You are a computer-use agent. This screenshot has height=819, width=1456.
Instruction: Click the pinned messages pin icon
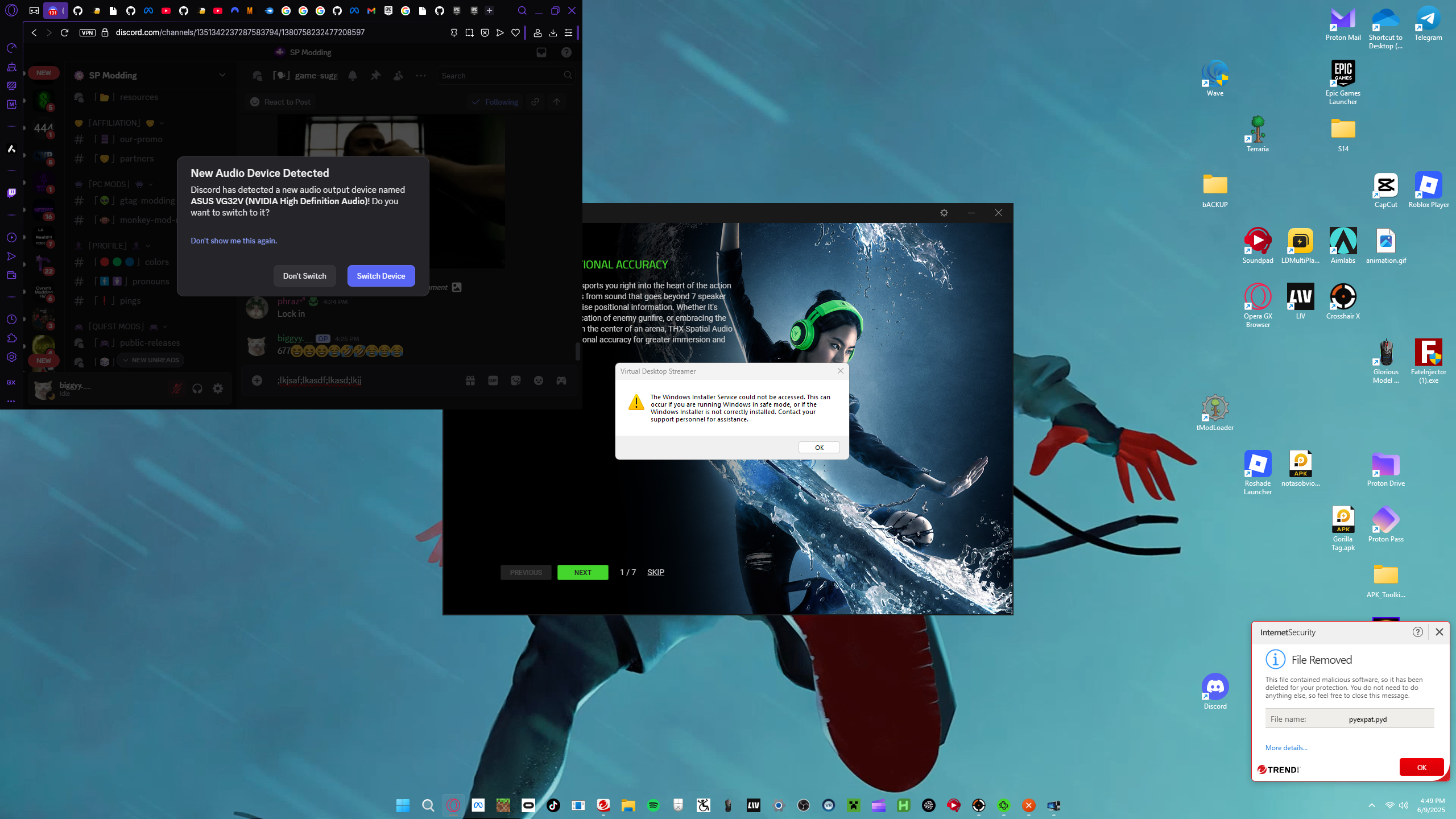[375, 76]
